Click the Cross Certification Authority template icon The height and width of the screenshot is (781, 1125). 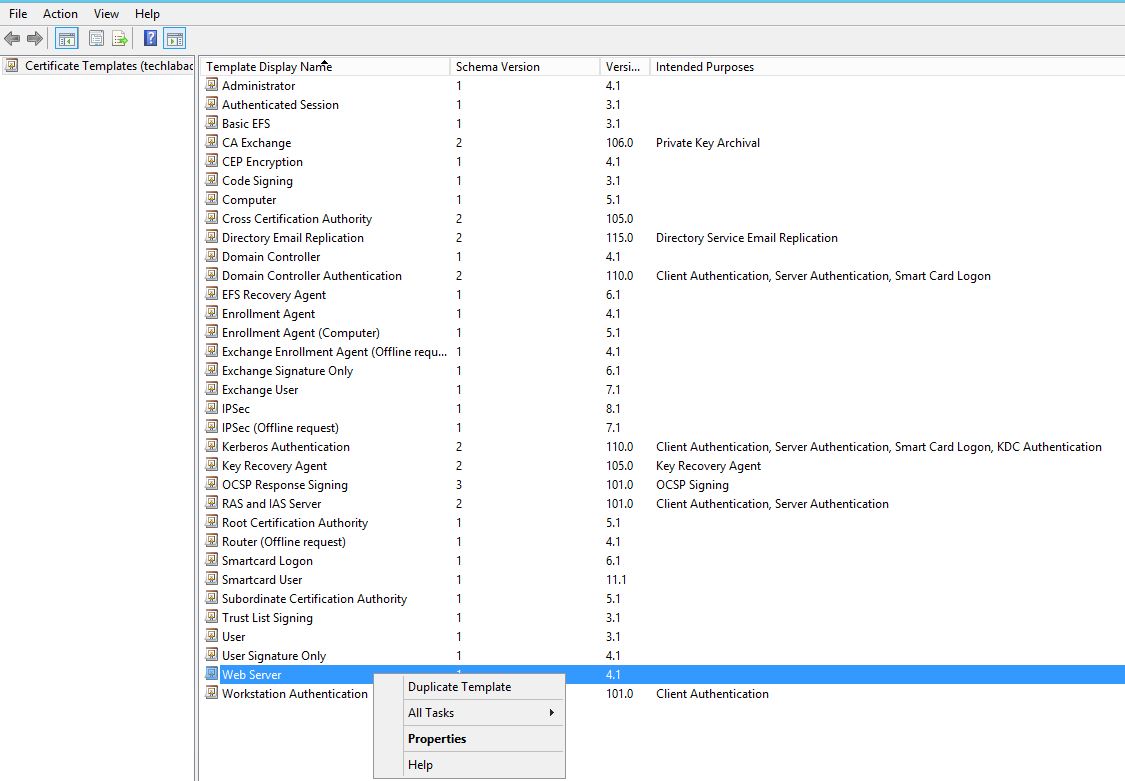(x=212, y=218)
